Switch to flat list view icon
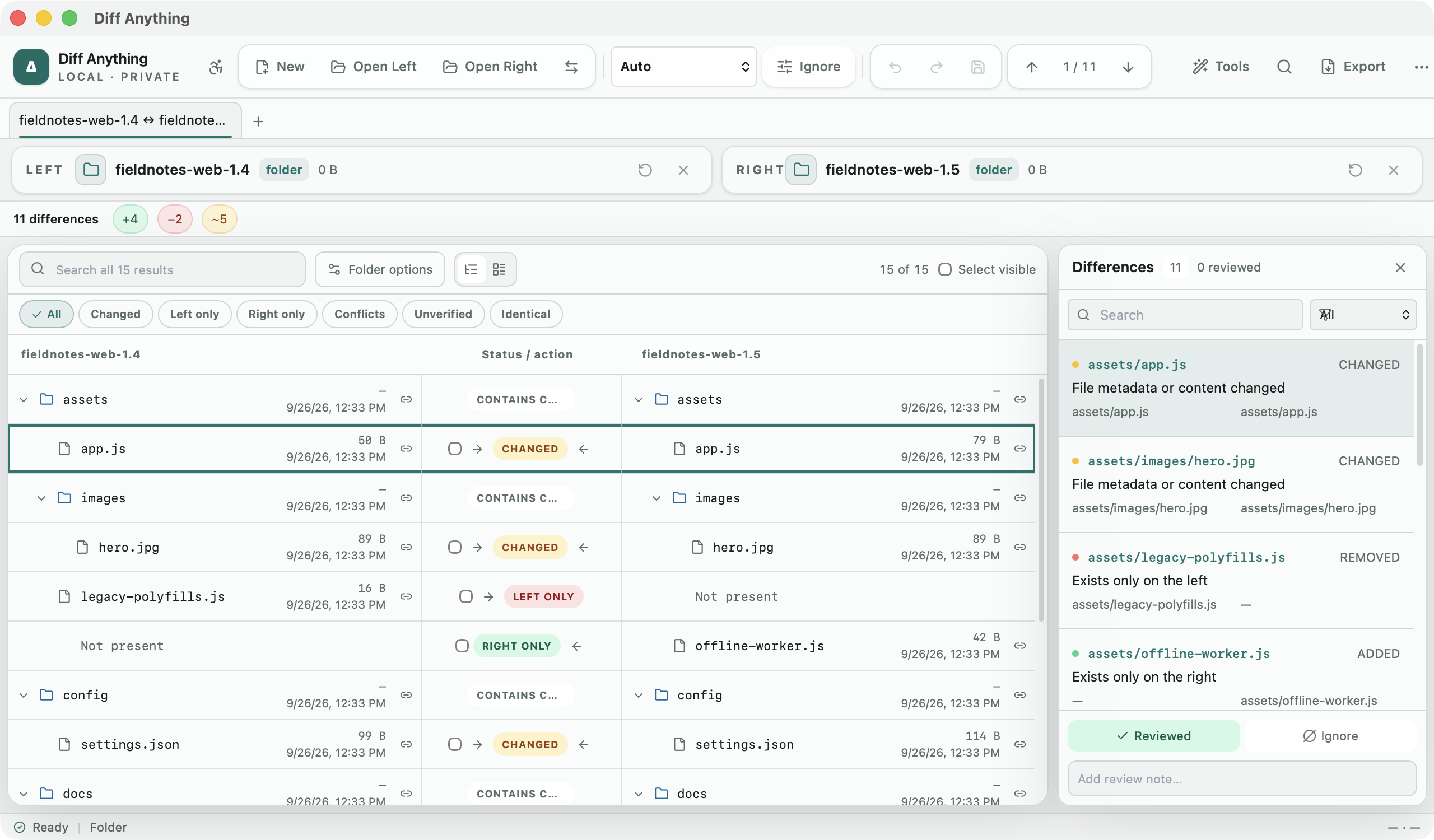The height and width of the screenshot is (840, 1434). coord(499,269)
